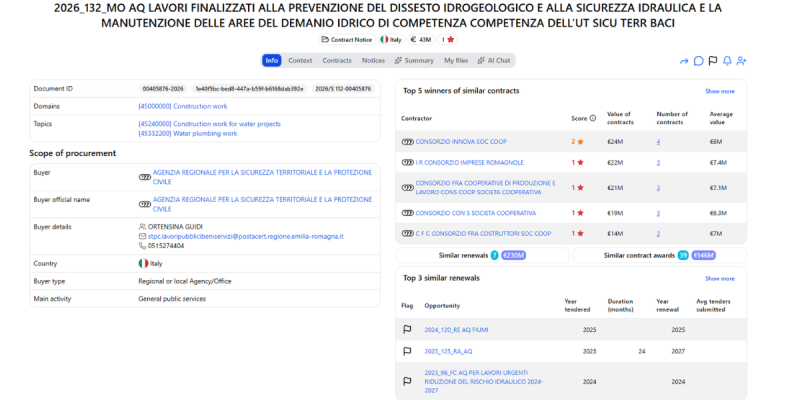
Task: Click the 2 star score for CONSORZIO INNOVA
Action: (x=577, y=142)
